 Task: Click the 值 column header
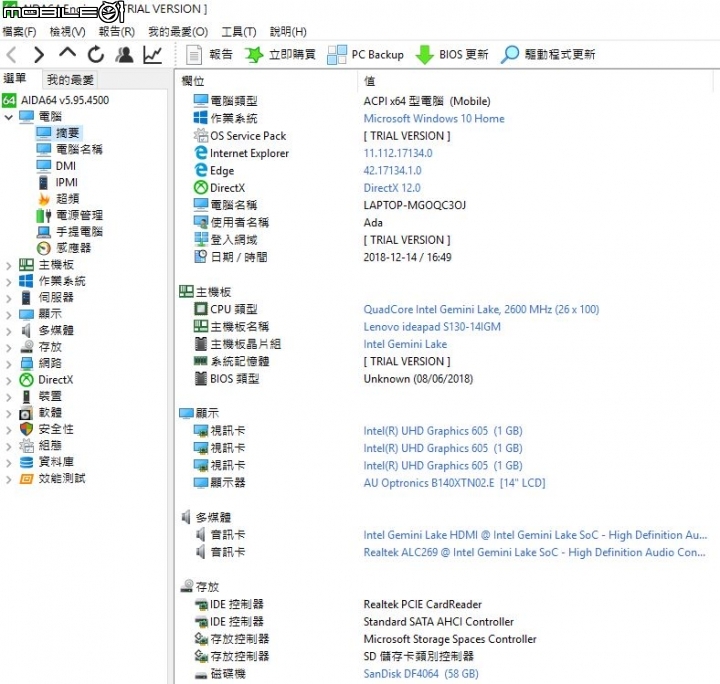(x=370, y=81)
